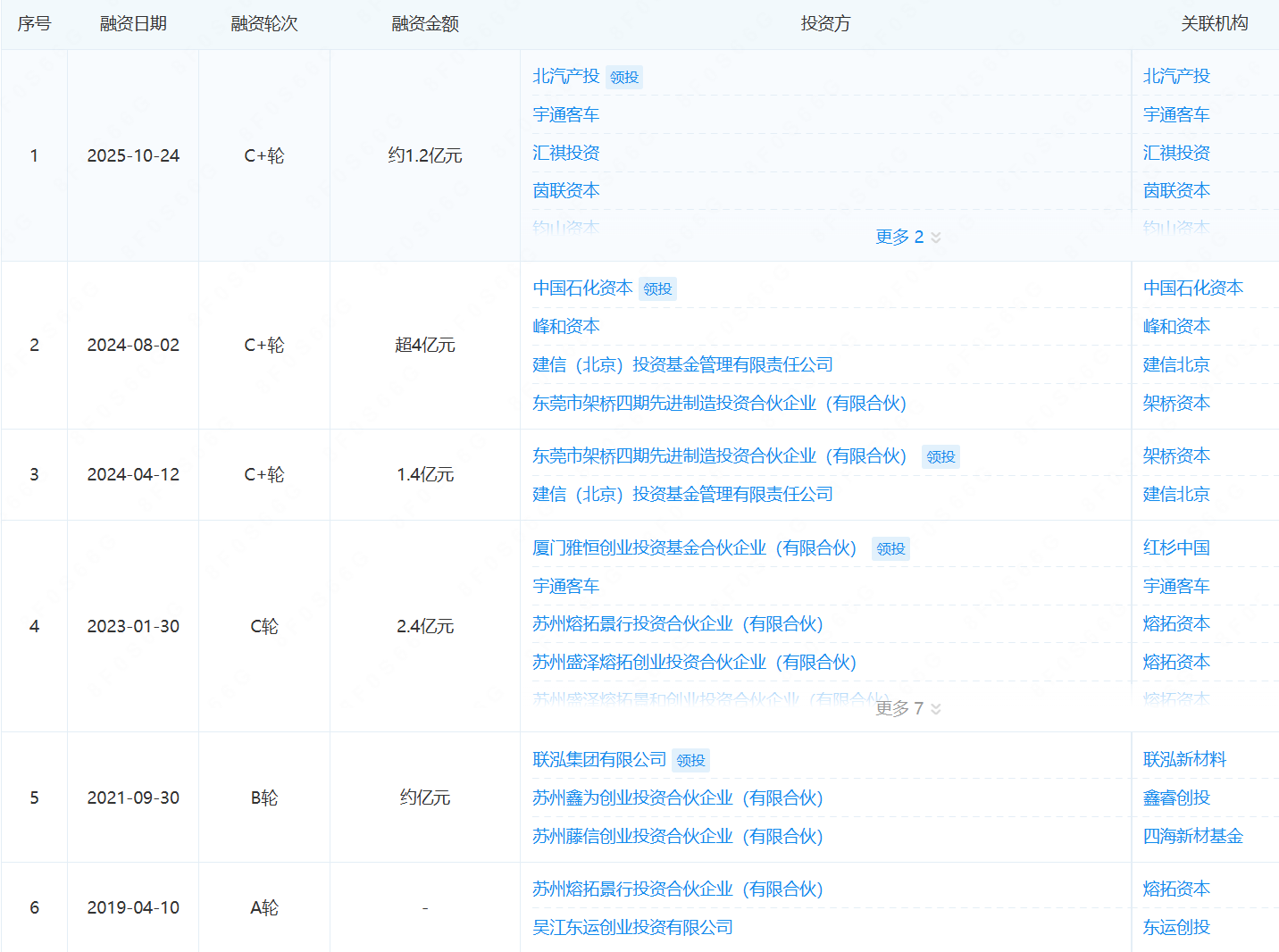1279x952 pixels.
Task: Open 联泓新材料 related institution
Action: tap(1184, 760)
